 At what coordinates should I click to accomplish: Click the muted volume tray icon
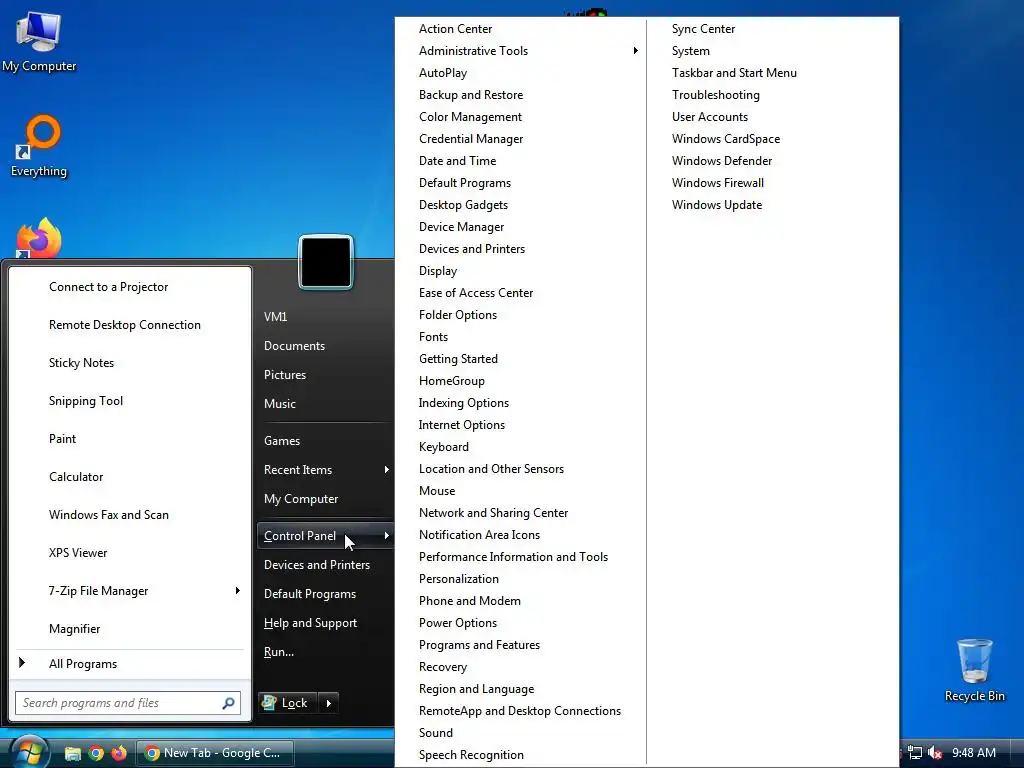point(935,753)
